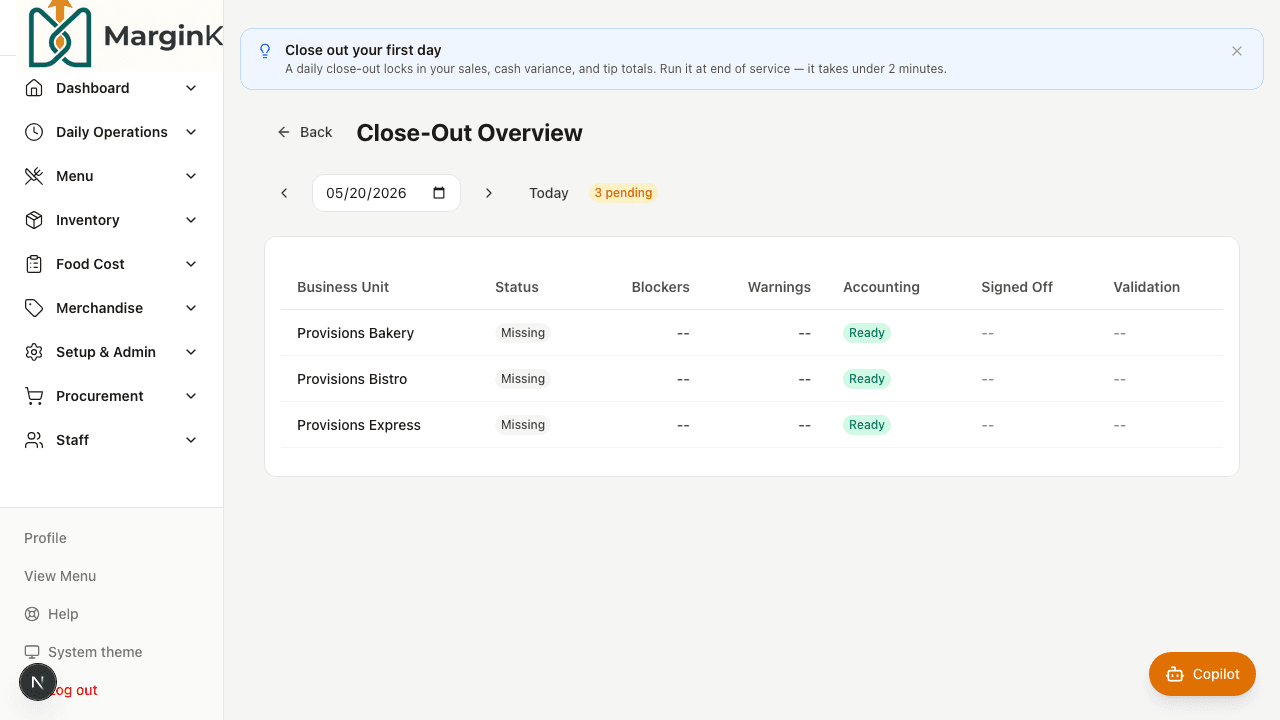The image size is (1280, 720).
Task: Open the Food Cost menu item
Action: click(x=112, y=264)
